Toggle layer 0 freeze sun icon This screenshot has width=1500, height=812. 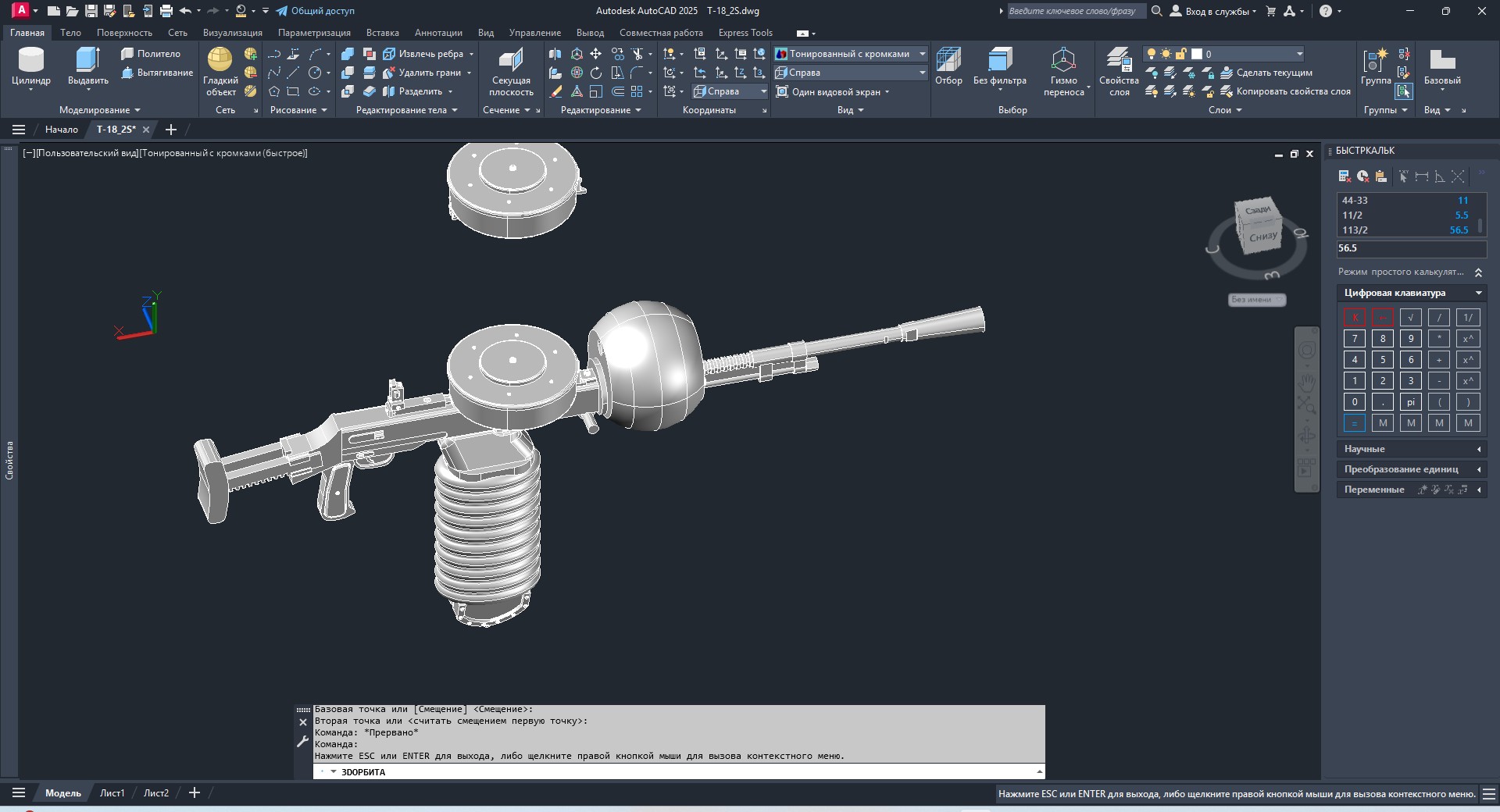pos(1166,54)
